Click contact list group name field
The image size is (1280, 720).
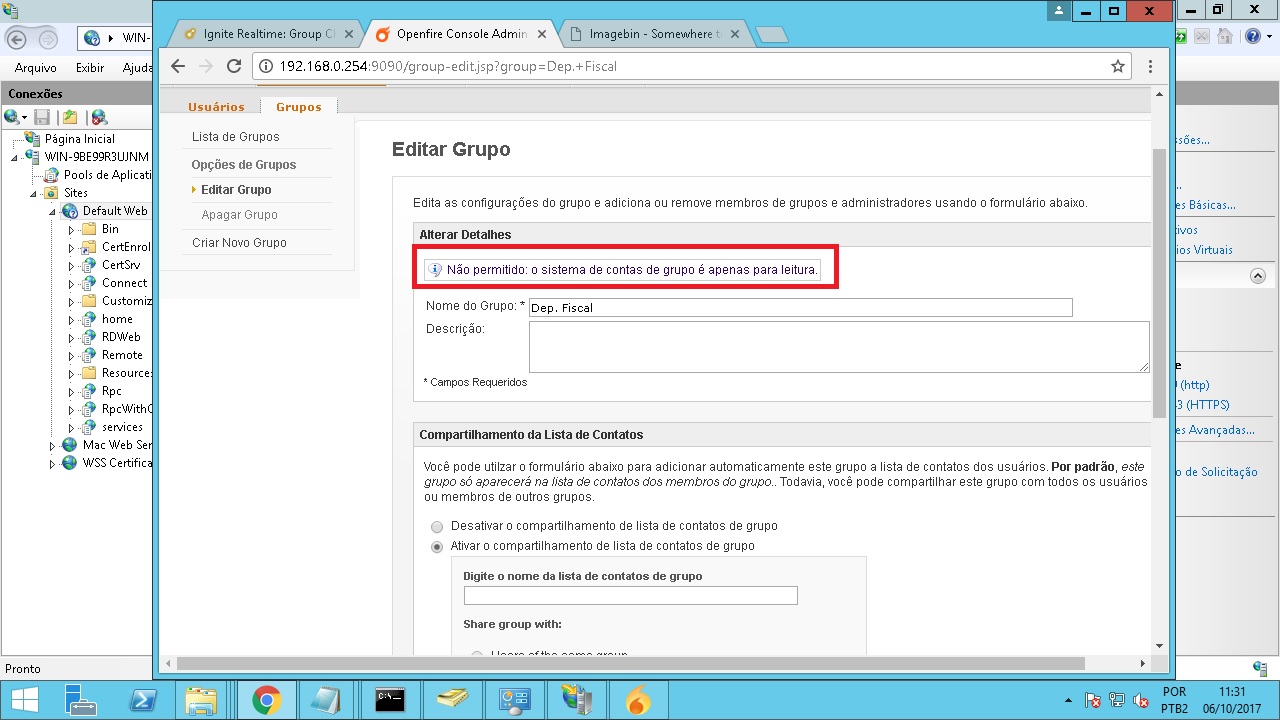click(631, 596)
